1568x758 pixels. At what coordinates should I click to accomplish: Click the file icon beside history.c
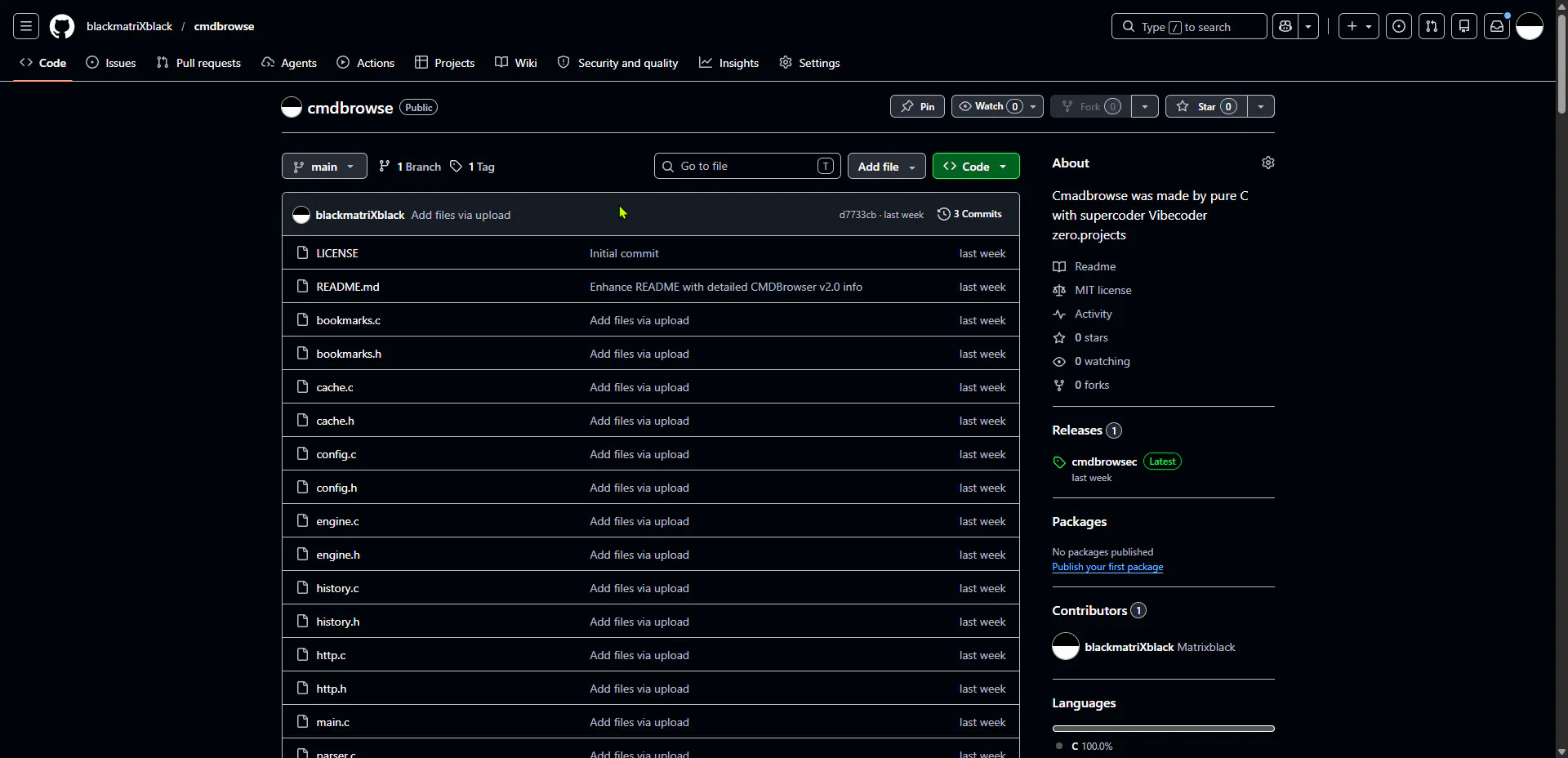point(303,587)
